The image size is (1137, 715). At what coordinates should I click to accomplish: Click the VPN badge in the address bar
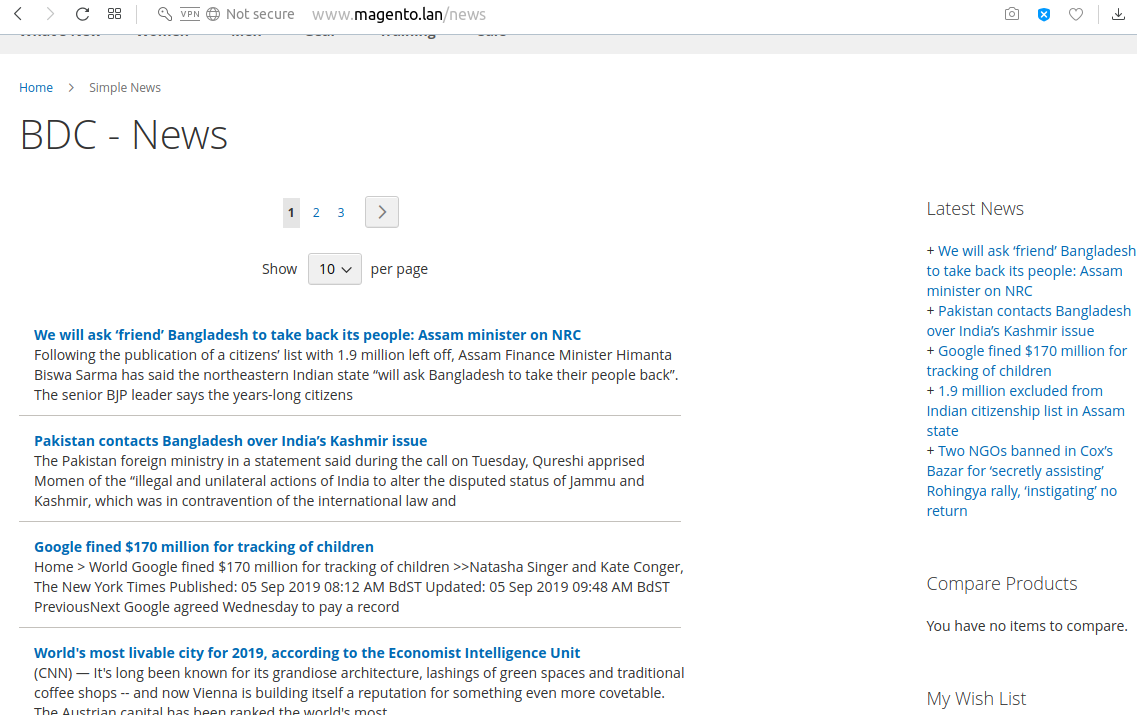[x=189, y=14]
